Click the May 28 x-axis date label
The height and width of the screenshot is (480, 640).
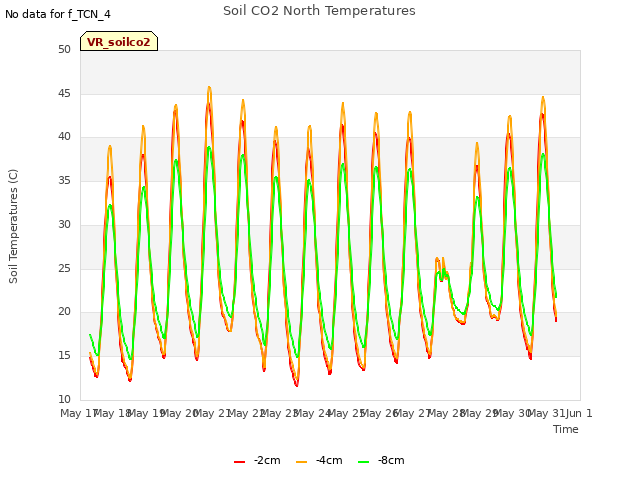coord(446,413)
